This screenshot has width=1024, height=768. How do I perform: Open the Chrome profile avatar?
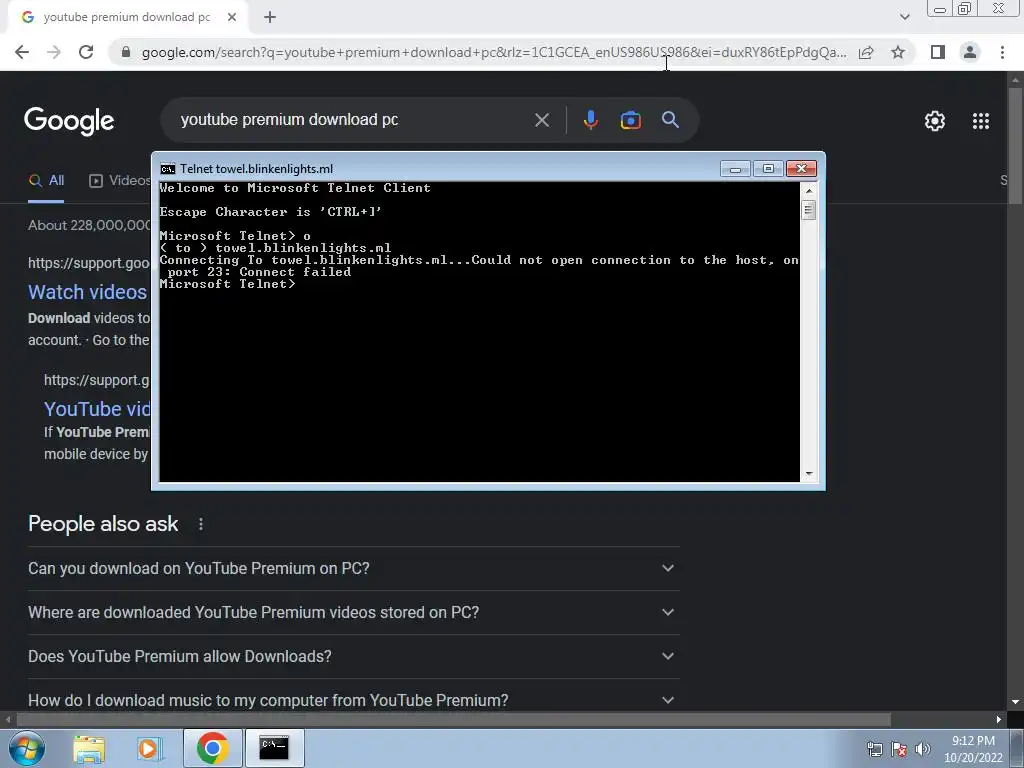tap(970, 52)
